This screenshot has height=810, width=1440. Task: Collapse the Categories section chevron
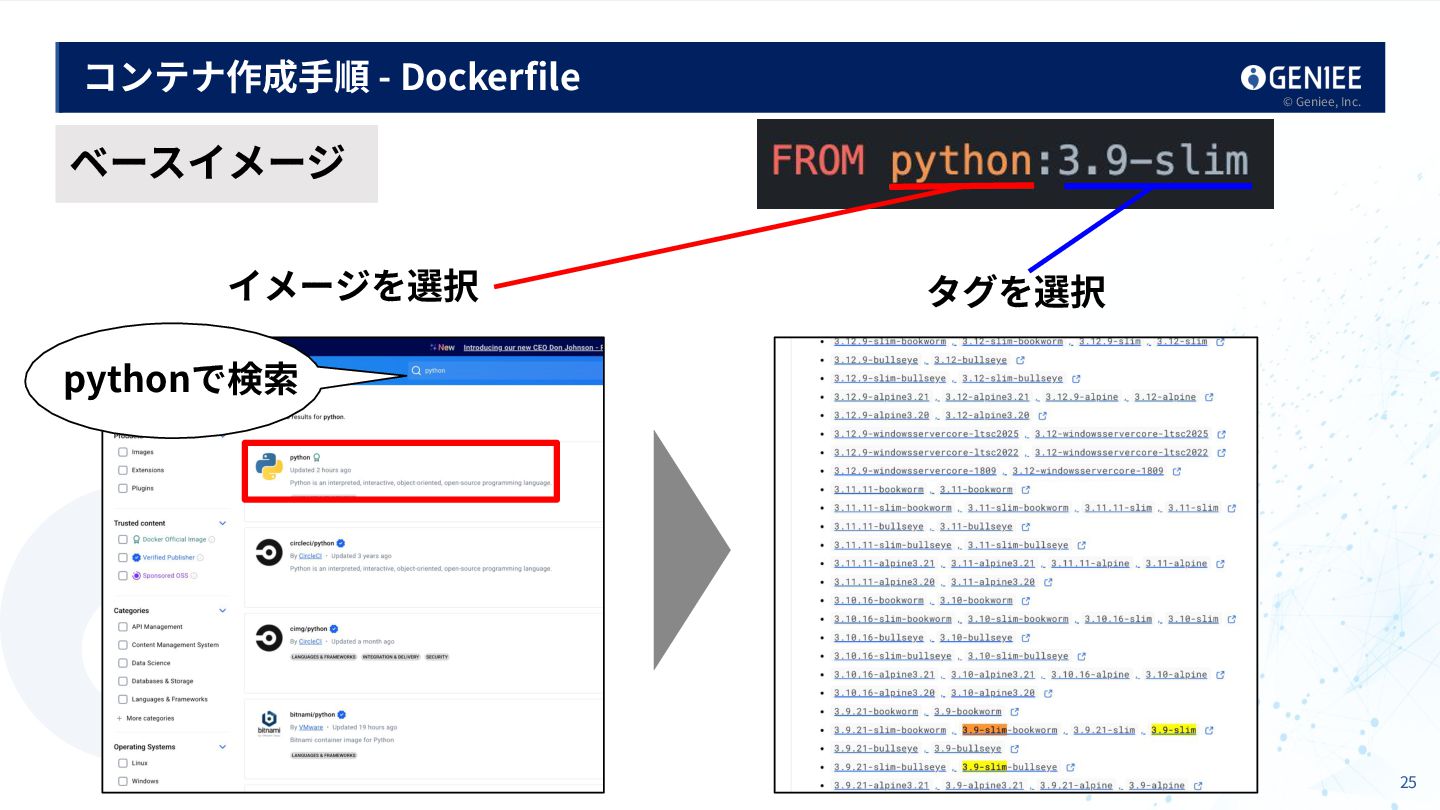[x=223, y=610]
